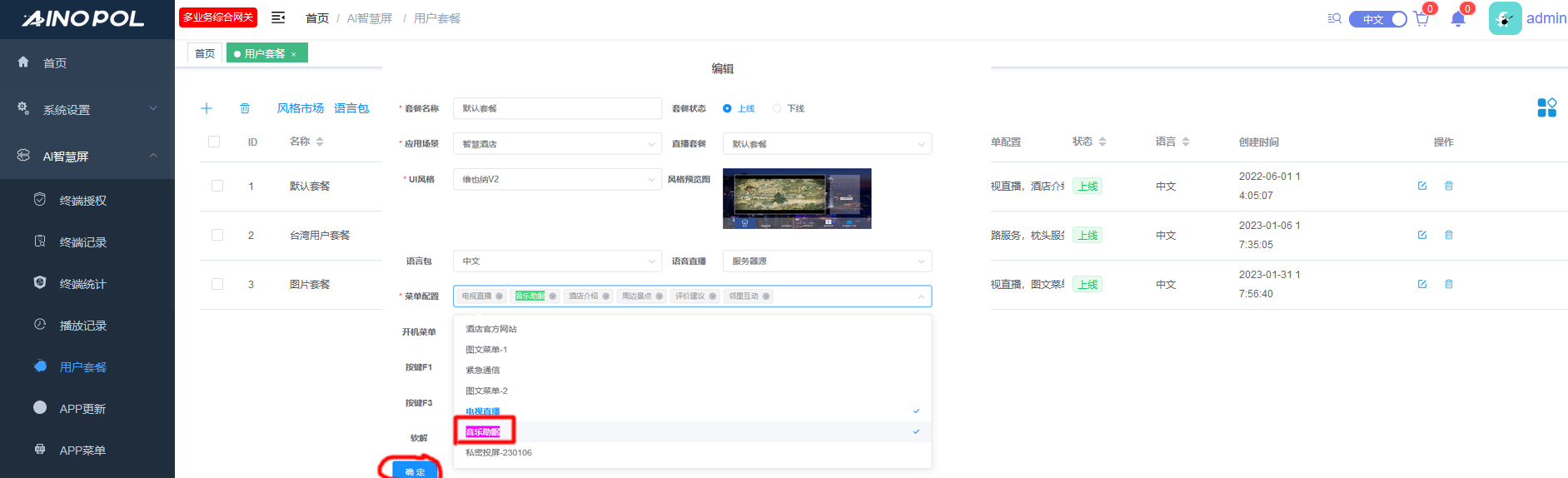This screenshot has width=1568, height=478.
Task: Collapse sidebar using the hamburger menu icon
Action: pos(278,17)
